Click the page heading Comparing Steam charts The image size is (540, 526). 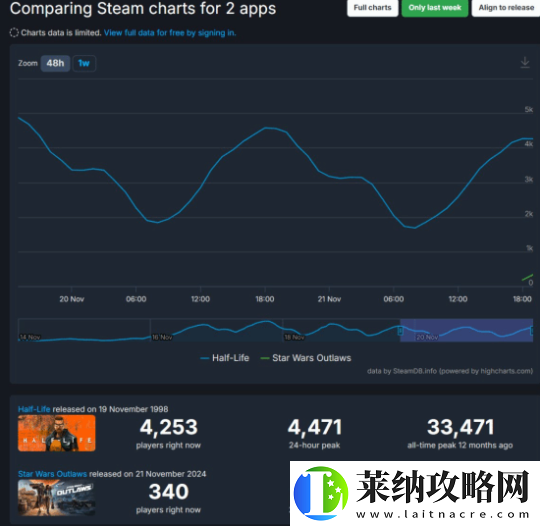(143, 9)
